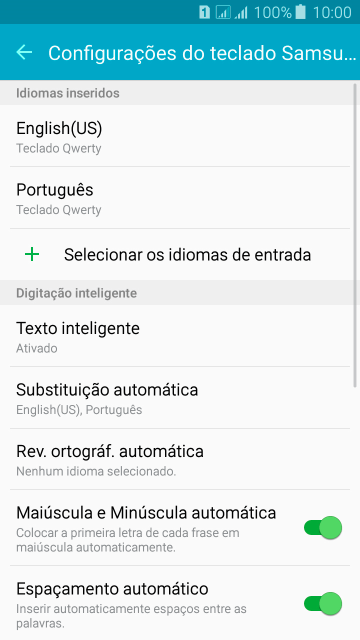Toggle Maiúscula e Minúscula automática switch
Image resolution: width=360 pixels, height=640 pixels.
323,527
